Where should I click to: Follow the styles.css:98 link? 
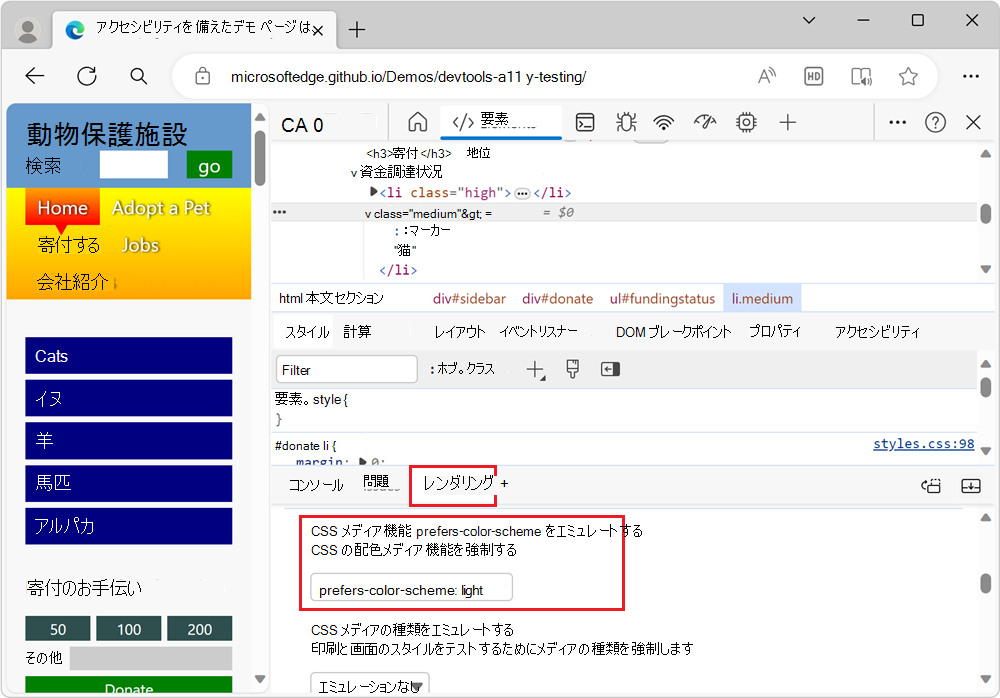tap(923, 444)
